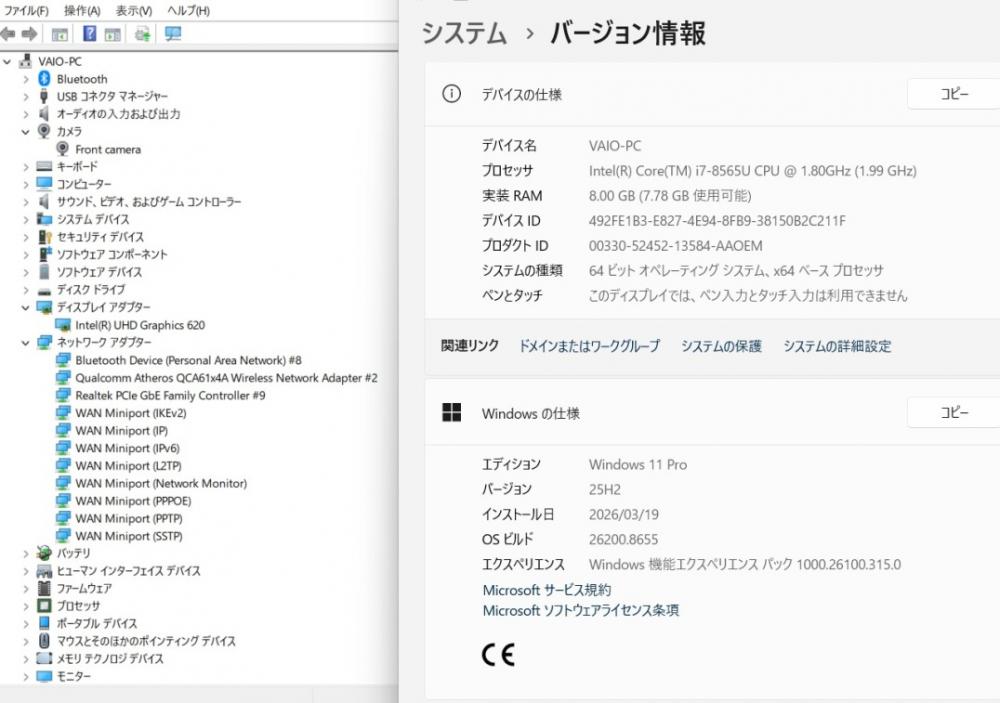1000x703 pixels.
Task: Expand the バッテリ category
Action: (x=26, y=554)
